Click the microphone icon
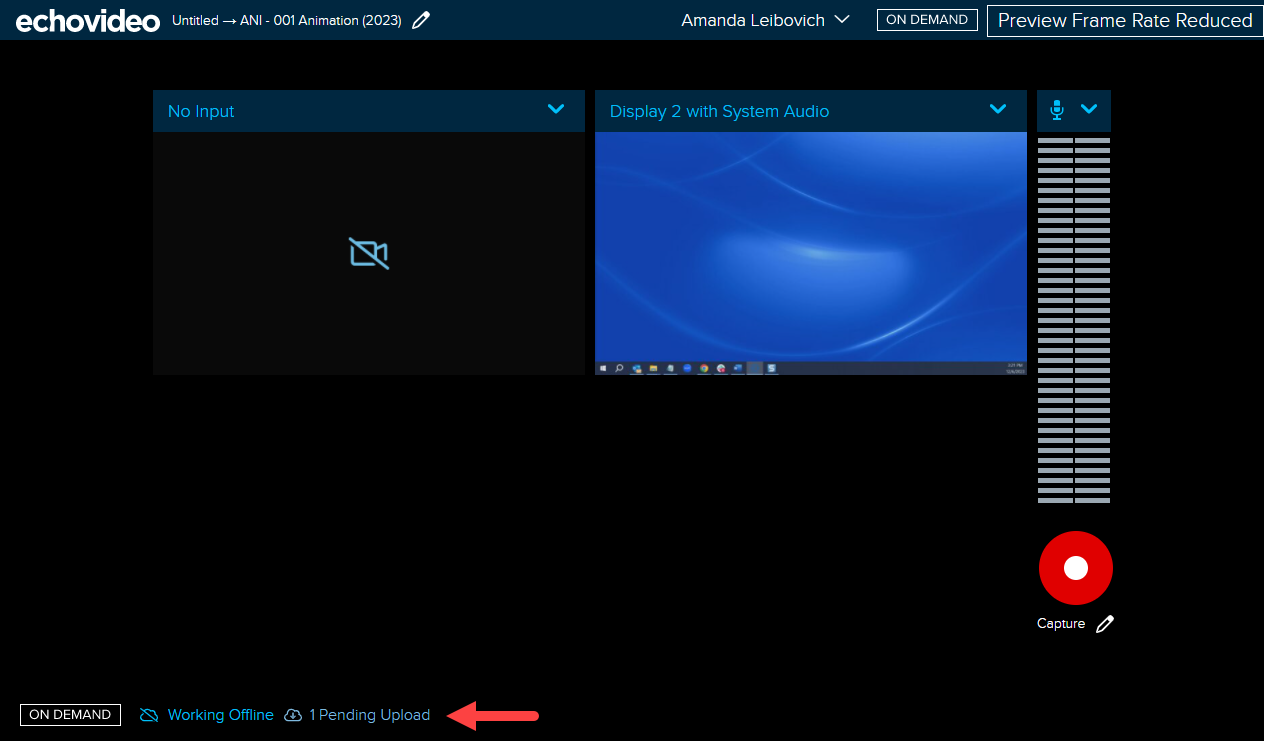 (x=1057, y=110)
